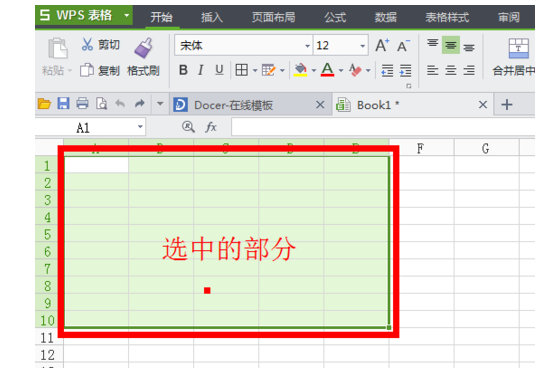The width and height of the screenshot is (538, 368).
Task: Click the Paste clipboard icon
Action: pyautogui.click(x=58, y=48)
